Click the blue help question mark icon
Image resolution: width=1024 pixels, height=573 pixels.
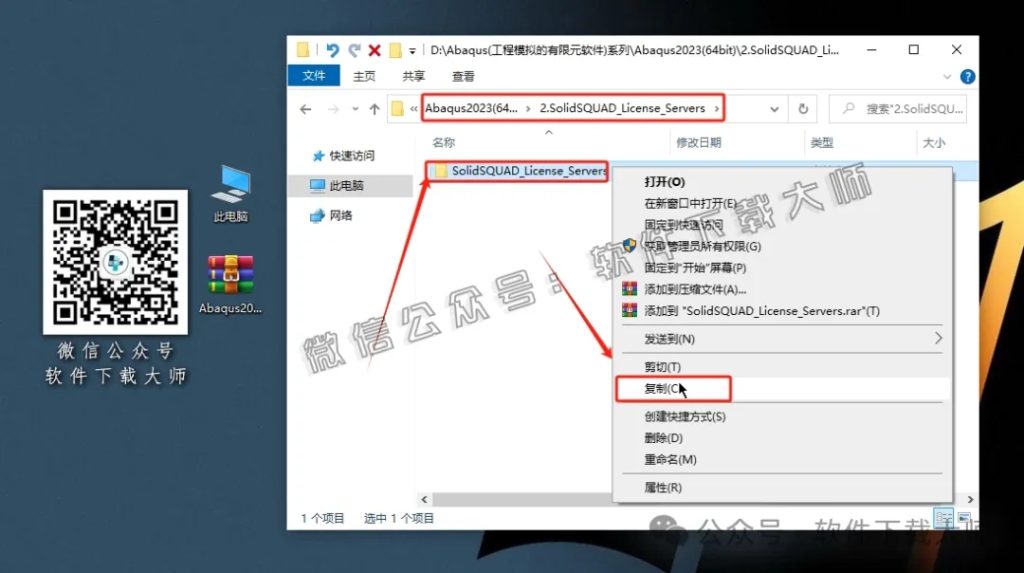[x=967, y=76]
